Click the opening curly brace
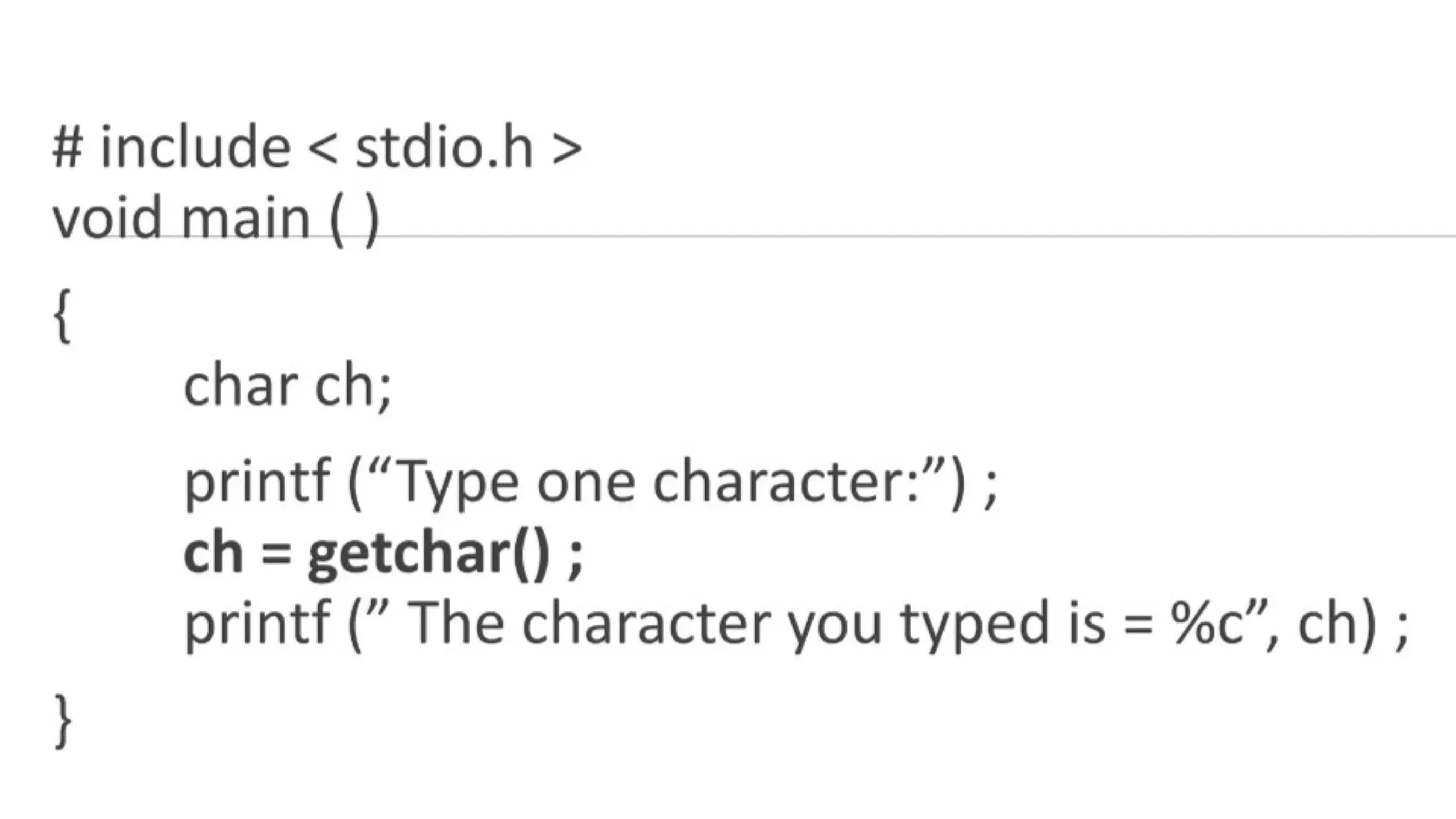Viewport: 1456px width, 819px height. click(x=63, y=316)
